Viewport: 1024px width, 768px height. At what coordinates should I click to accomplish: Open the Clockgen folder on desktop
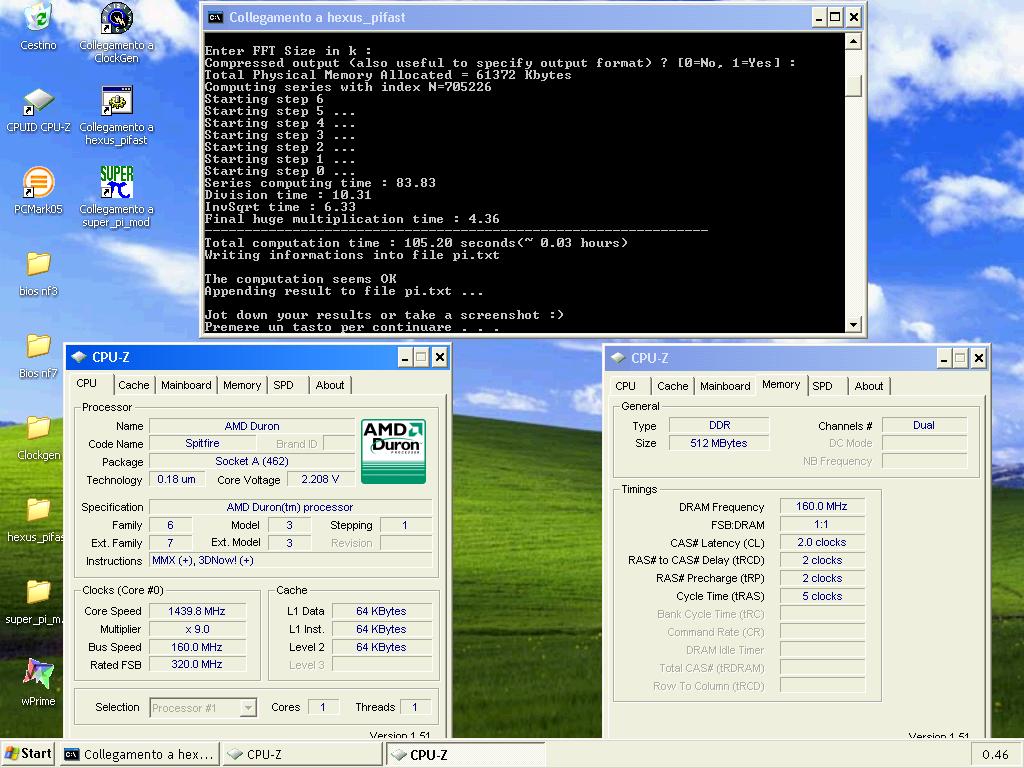tap(38, 438)
